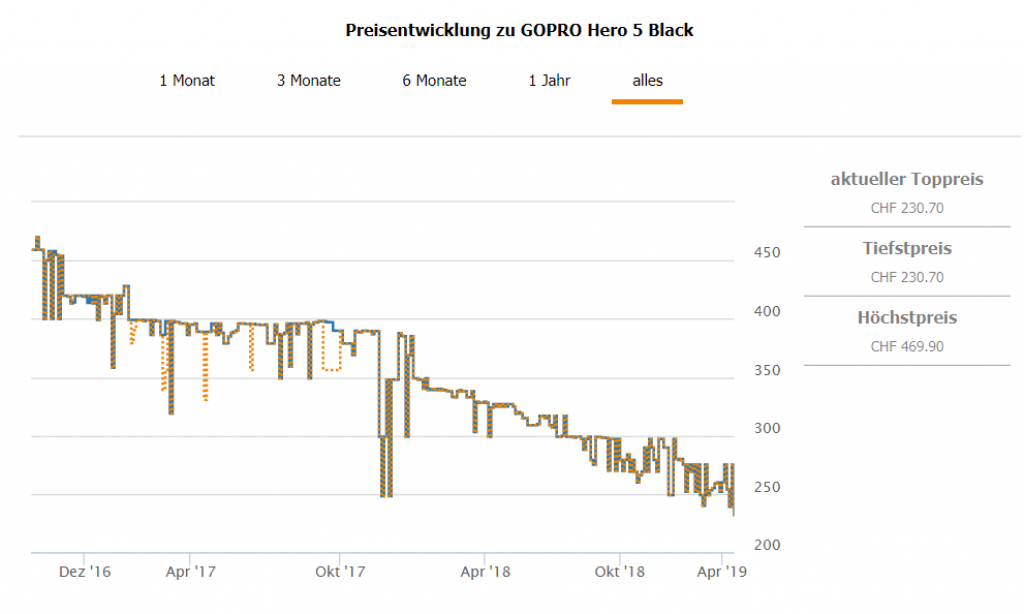1024x614 pixels.
Task: Click the Dez '16 date axis label
Action: click(x=85, y=573)
